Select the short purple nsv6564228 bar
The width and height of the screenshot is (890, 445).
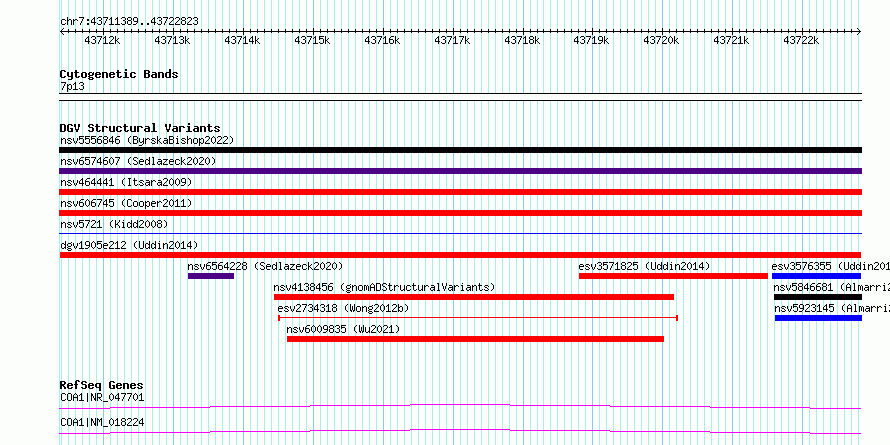[211, 276]
